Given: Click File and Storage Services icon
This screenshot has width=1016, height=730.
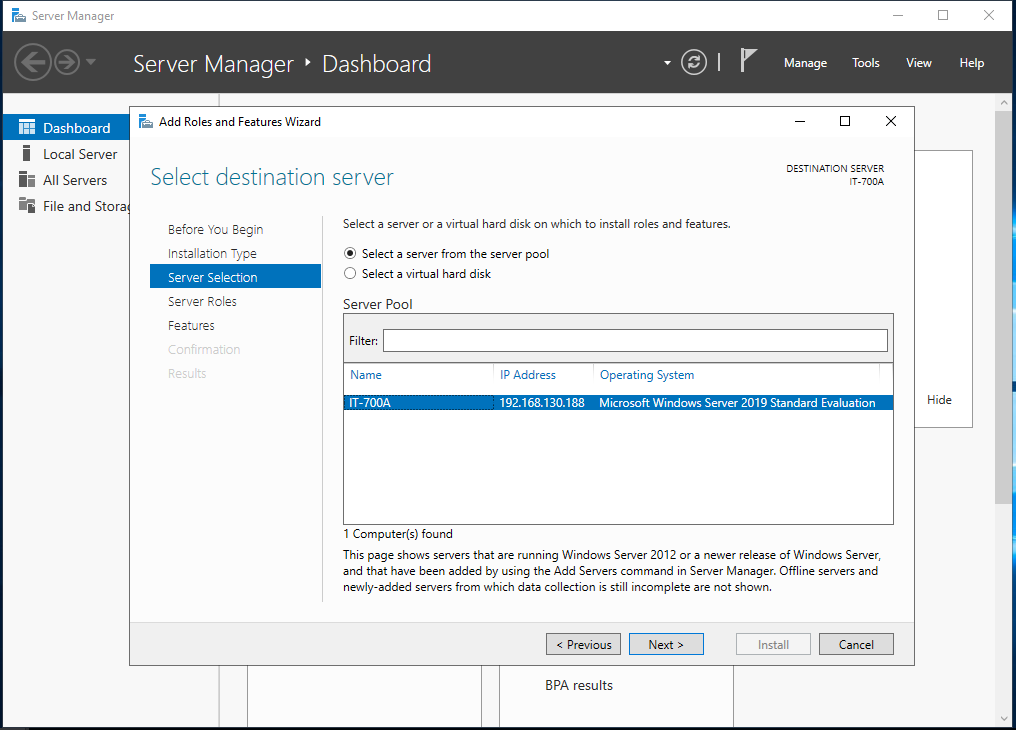Looking at the screenshot, I should click(27, 205).
